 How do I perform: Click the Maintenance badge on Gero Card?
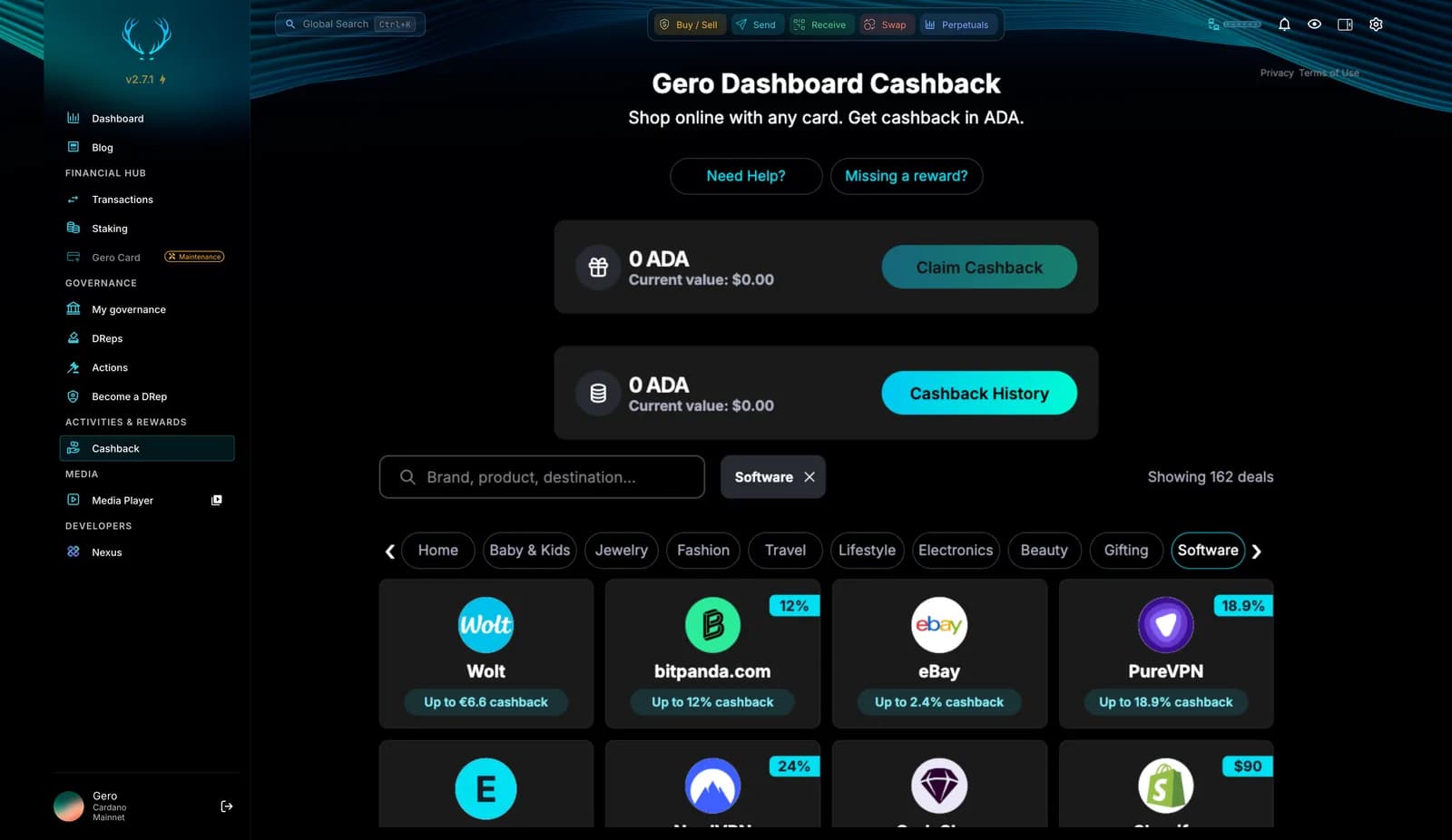click(x=194, y=257)
